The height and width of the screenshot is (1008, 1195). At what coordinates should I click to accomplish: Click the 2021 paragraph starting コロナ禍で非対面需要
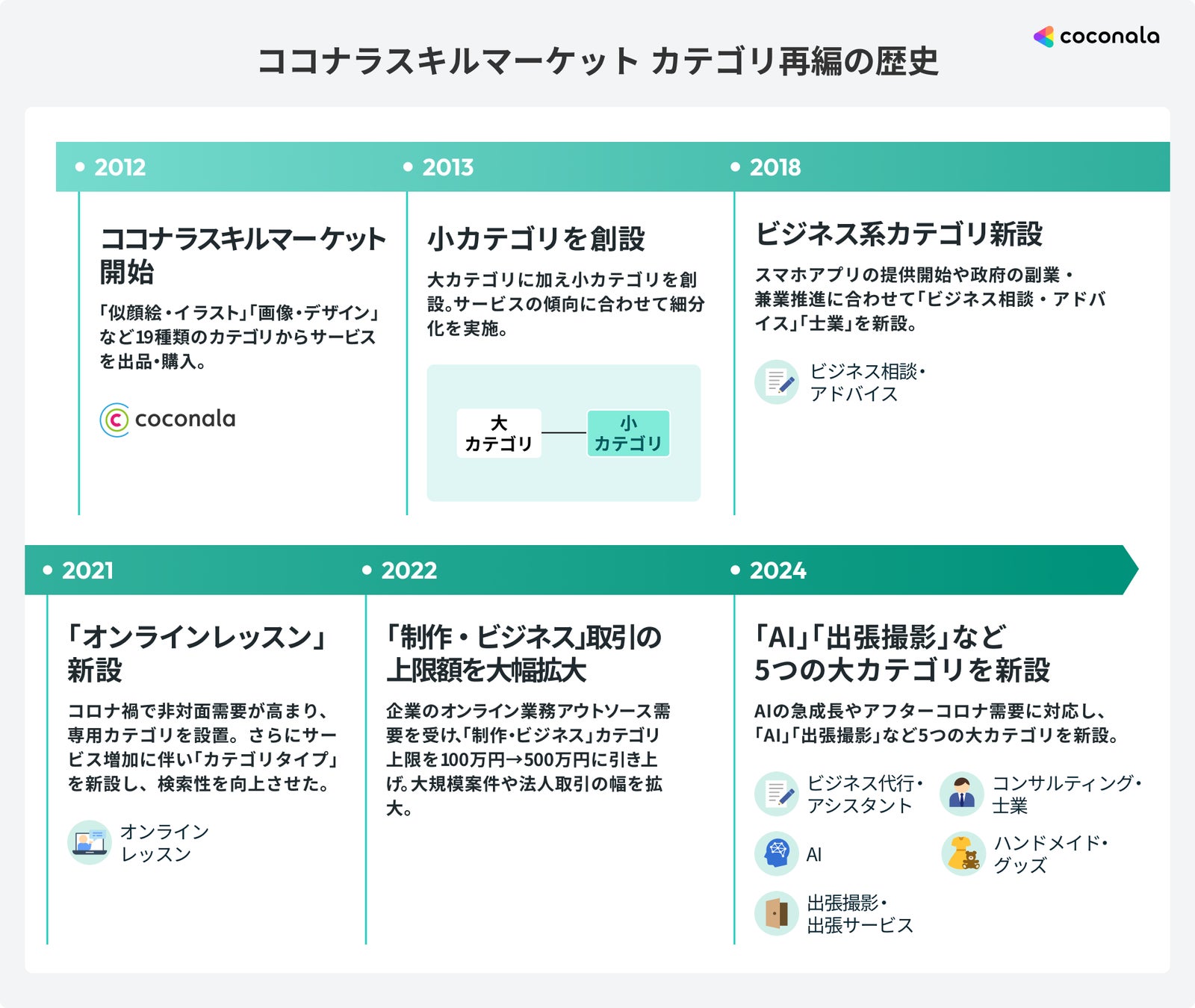click(x=203, y=747)
